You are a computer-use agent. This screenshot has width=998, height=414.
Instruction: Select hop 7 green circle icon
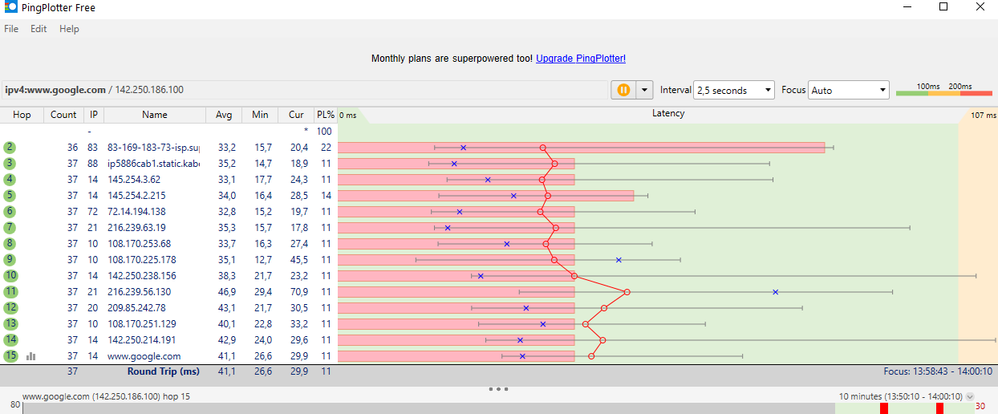[x=9, y=227]
